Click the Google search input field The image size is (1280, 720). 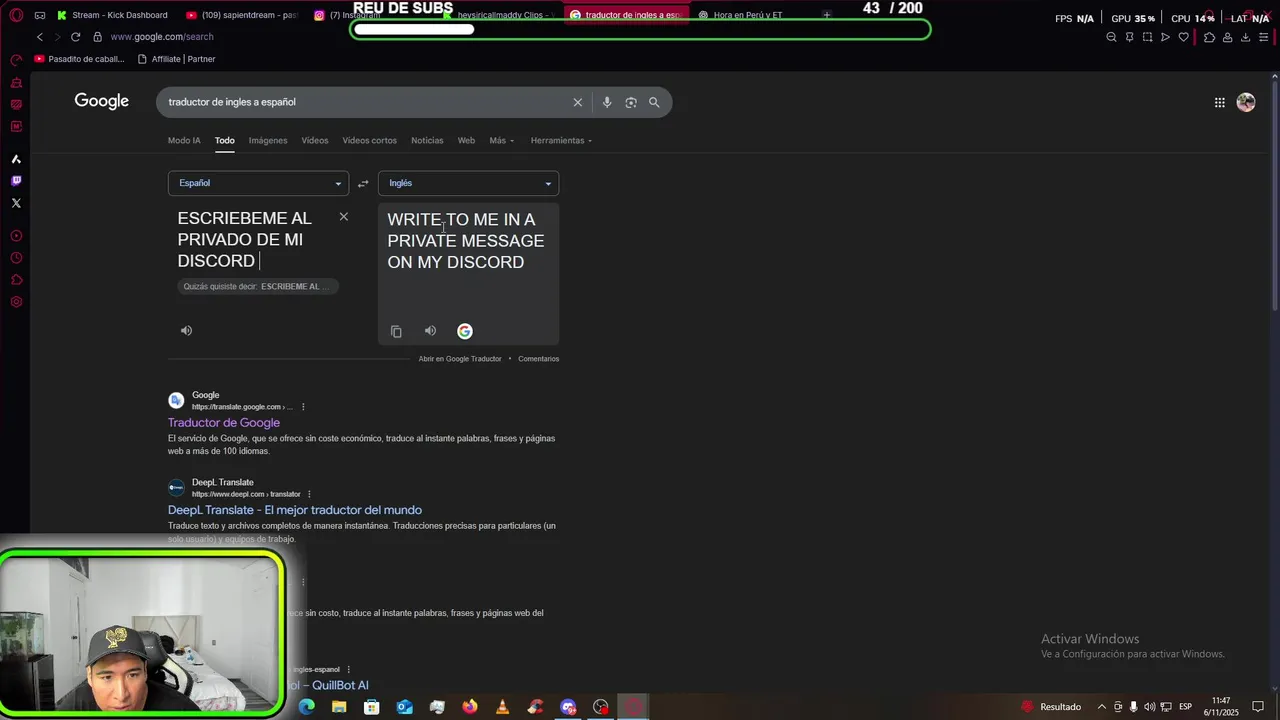pos(365,102)
